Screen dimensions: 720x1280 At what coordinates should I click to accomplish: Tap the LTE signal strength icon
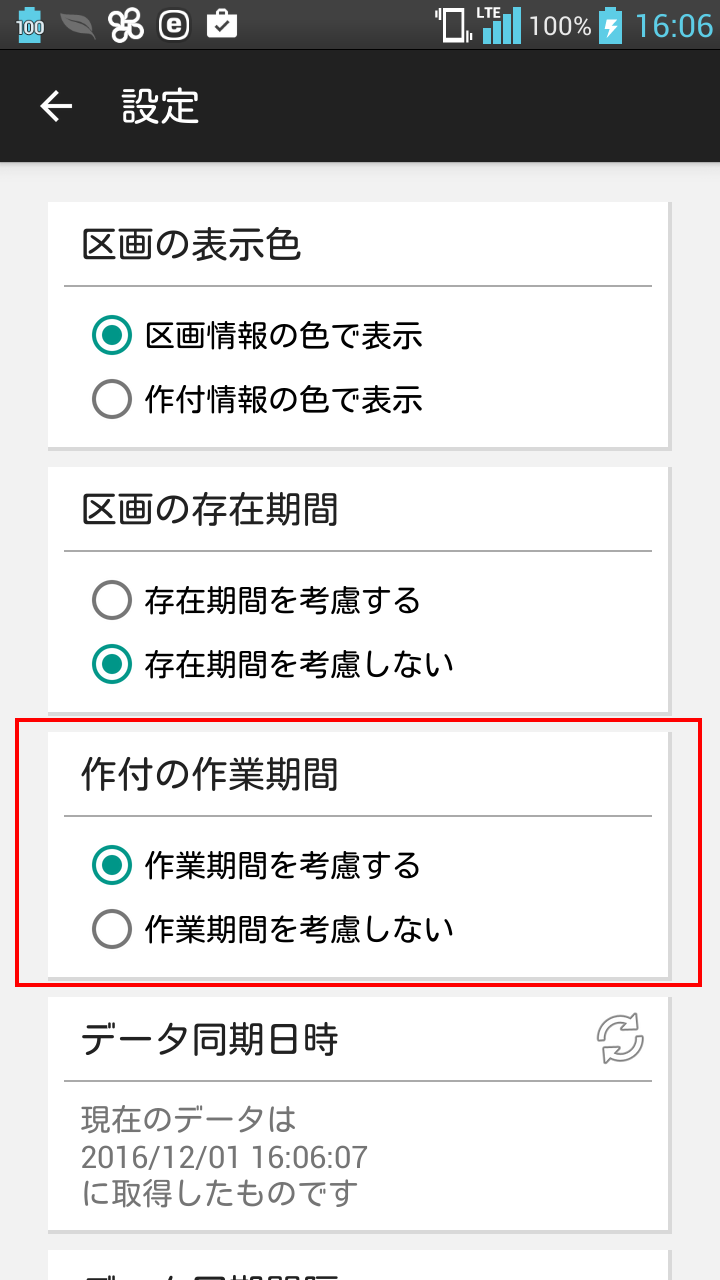[499, 25]
